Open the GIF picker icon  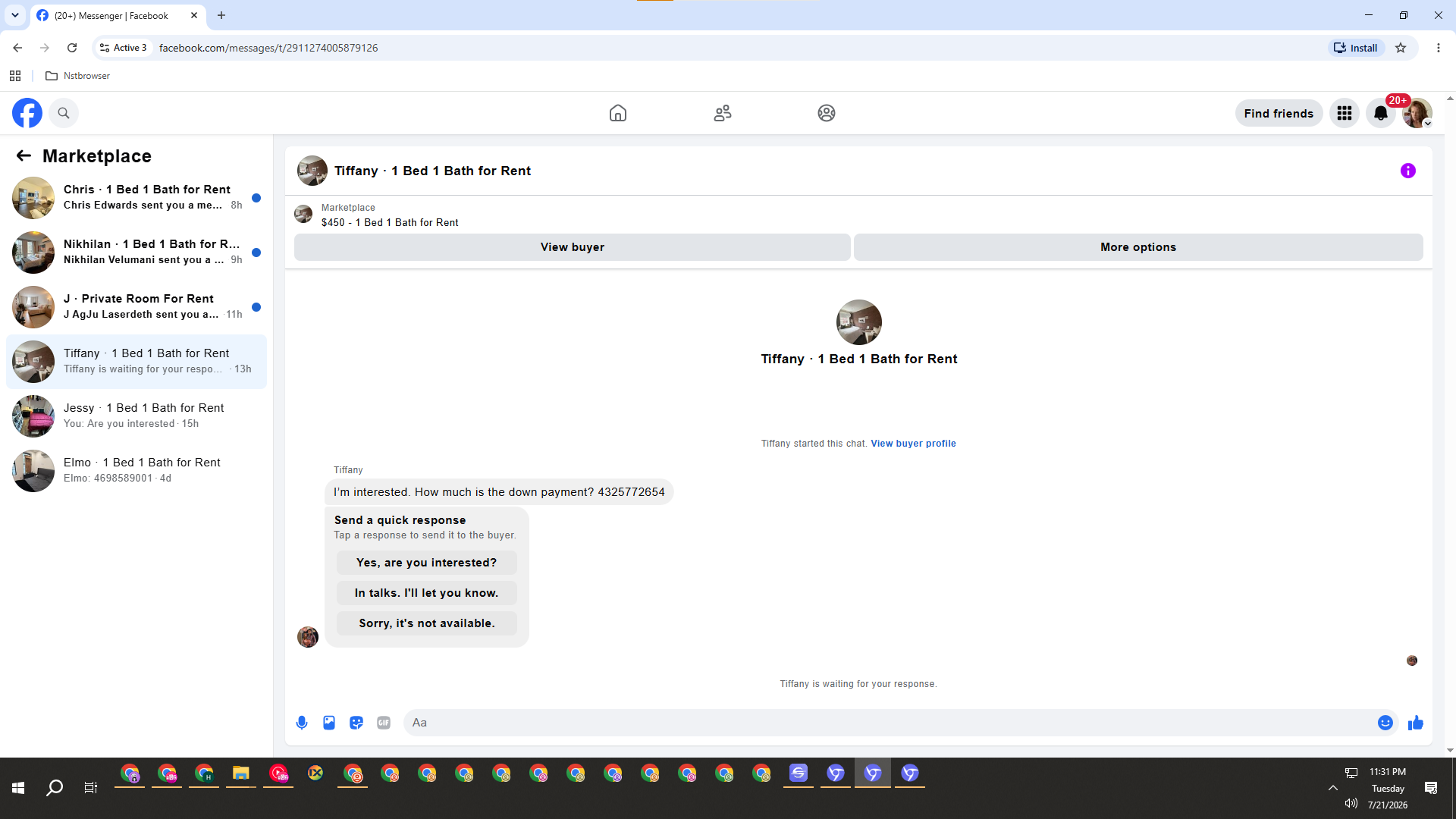tap(384, 723)
